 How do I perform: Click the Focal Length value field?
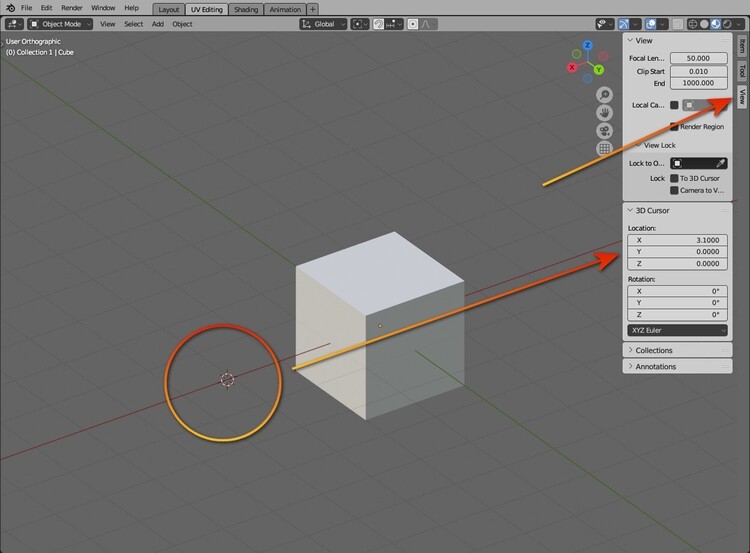coord(697,58)
